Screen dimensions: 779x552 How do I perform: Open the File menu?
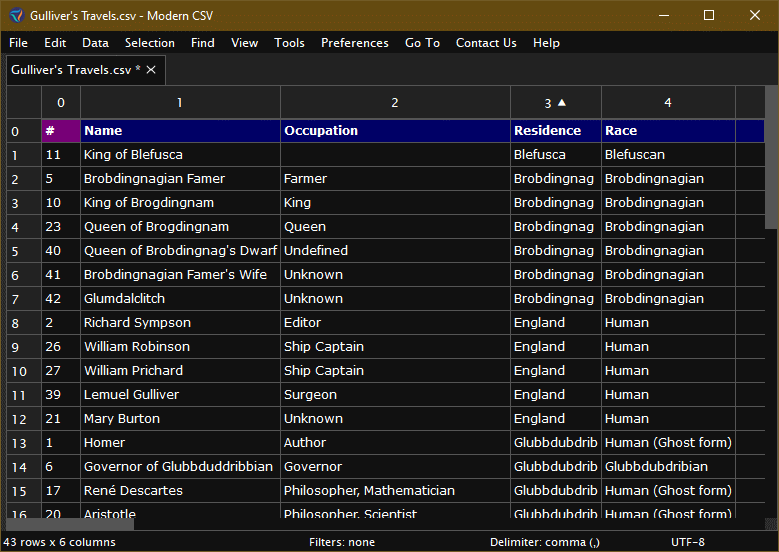point(18,43)
